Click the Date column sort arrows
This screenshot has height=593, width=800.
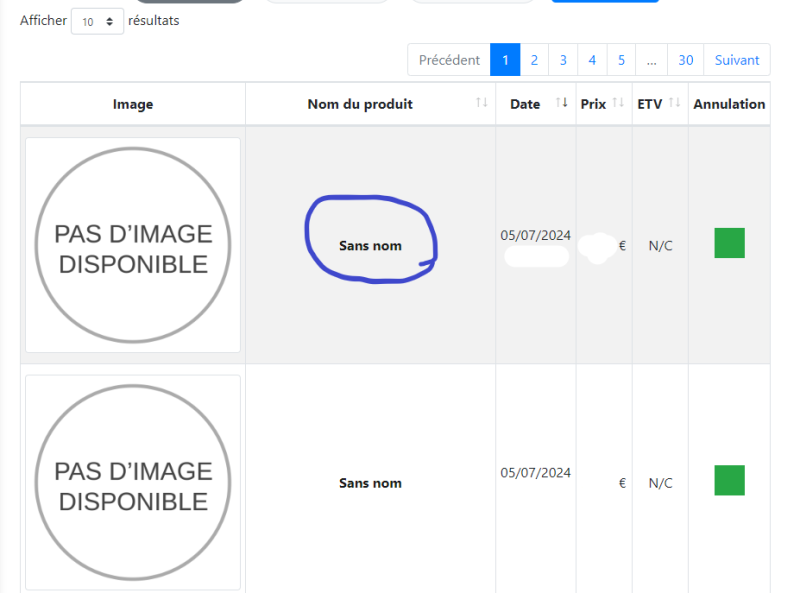[562, 104]
